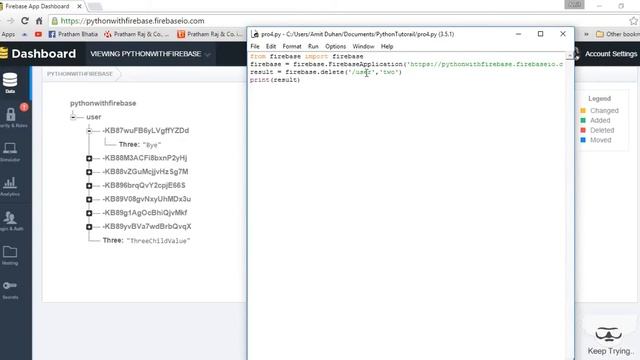Open Other bookmarks folder
Image resolution: width=640 pixels, height=360 pixels.
(x=618, y=34)
